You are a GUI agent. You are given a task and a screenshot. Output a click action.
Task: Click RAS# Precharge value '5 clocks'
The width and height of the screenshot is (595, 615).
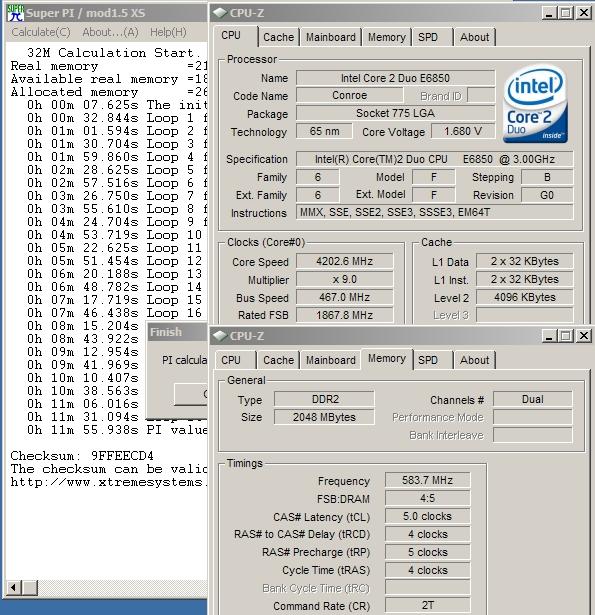[x=428, y=552]
